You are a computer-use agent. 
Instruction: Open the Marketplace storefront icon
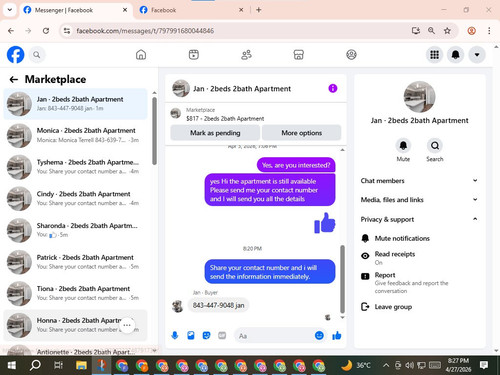point(299,55)
